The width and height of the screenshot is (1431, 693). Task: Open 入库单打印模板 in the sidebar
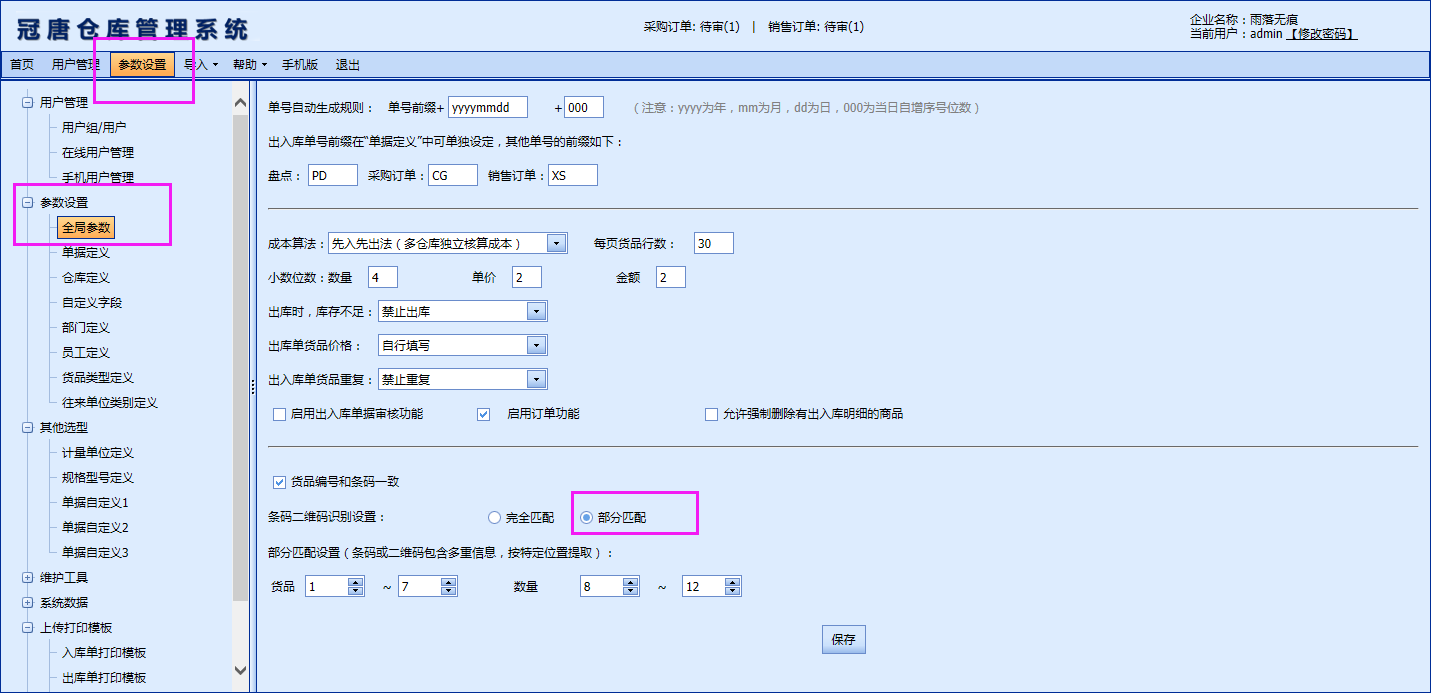[x=104, y=652]
